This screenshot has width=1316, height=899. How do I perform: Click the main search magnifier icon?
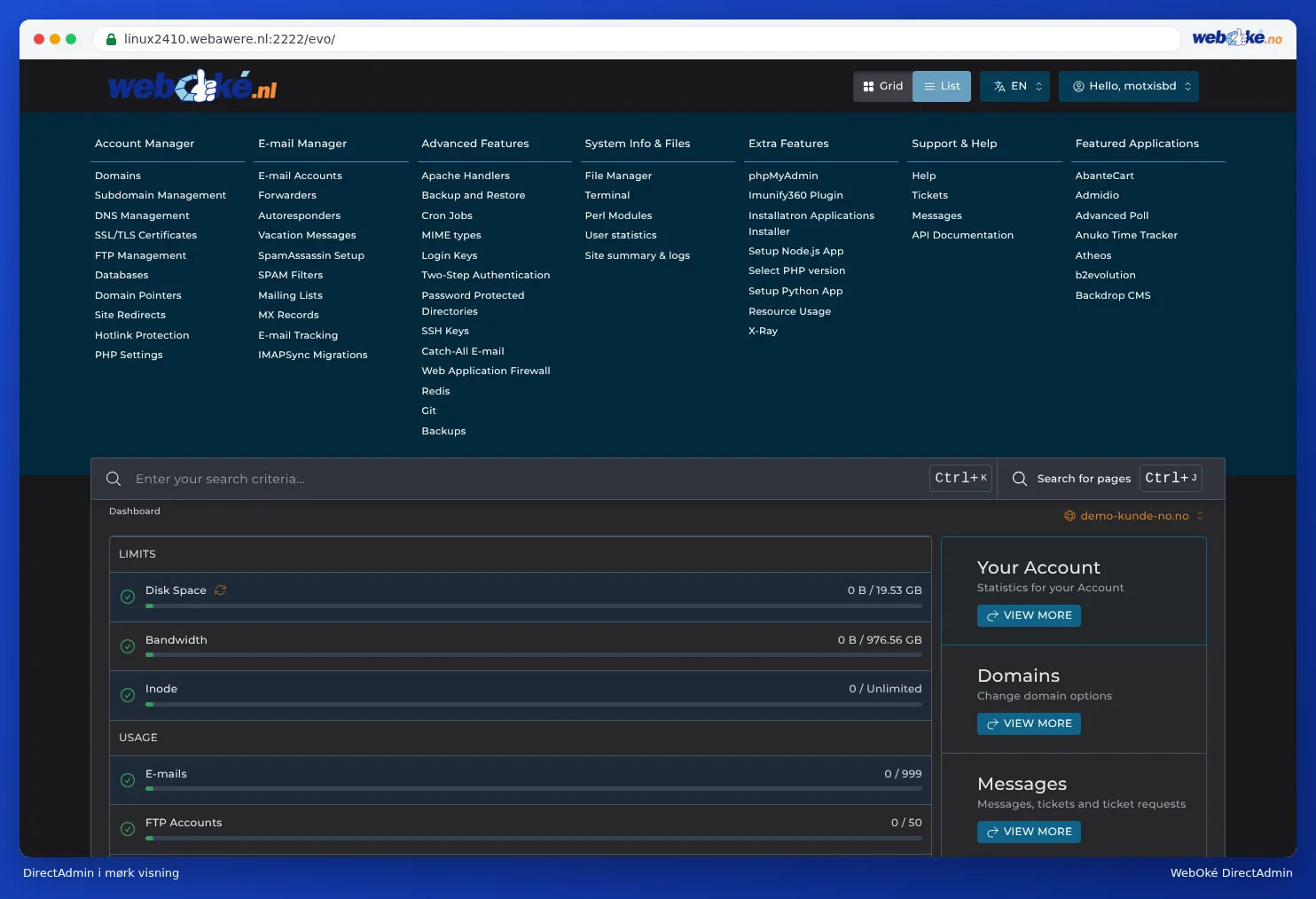pos(114,479)
